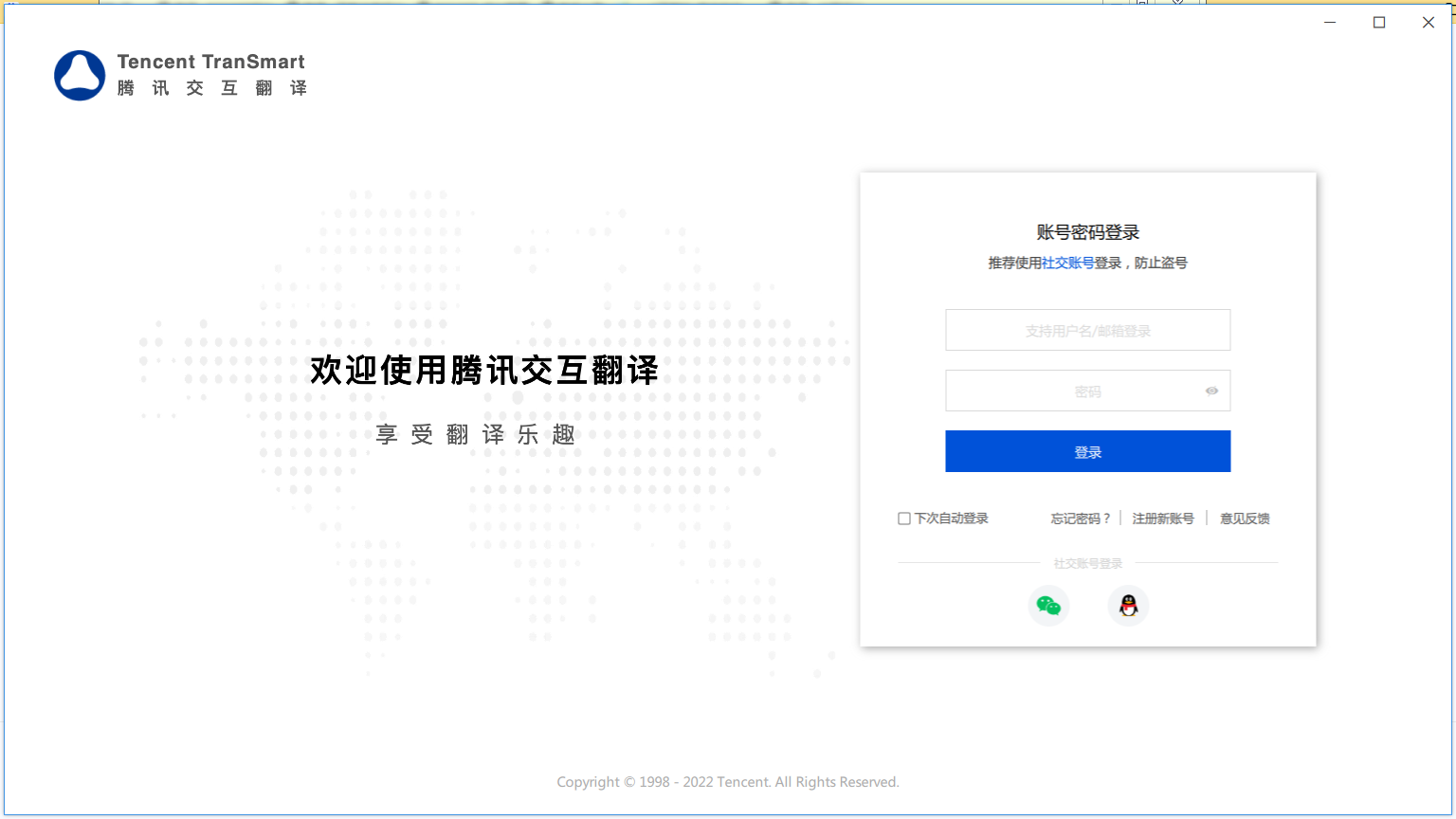1456x819 pixels.
Task: Focus the 支持用户名/邮箱登录 username field
Action: [1088, 330]
